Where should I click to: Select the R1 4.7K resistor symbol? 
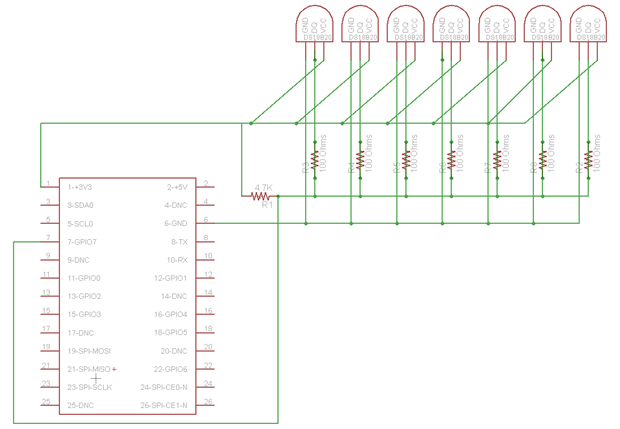click(x=261, y=196)
